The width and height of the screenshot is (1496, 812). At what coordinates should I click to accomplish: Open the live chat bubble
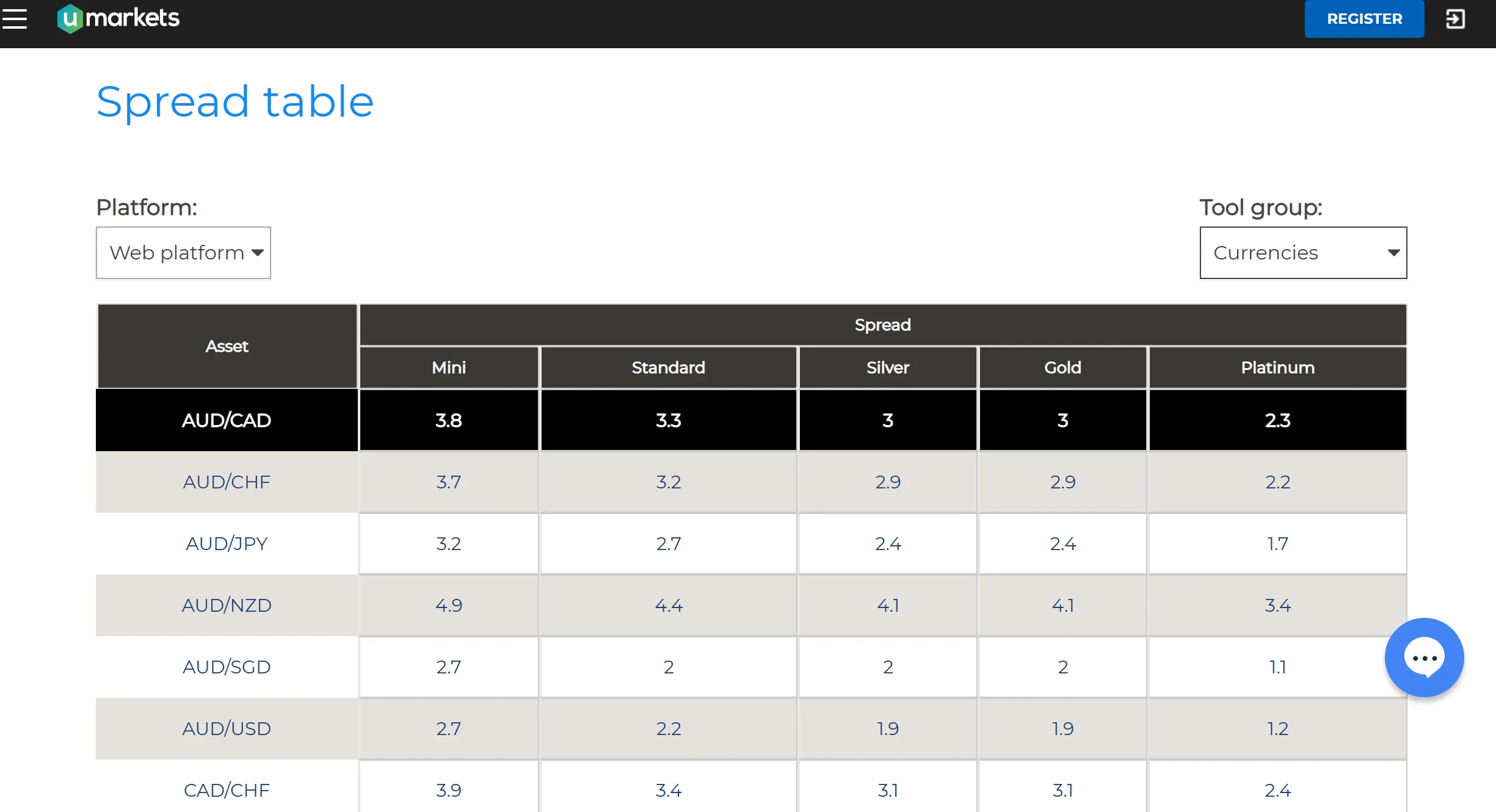tap(1424, 658)
